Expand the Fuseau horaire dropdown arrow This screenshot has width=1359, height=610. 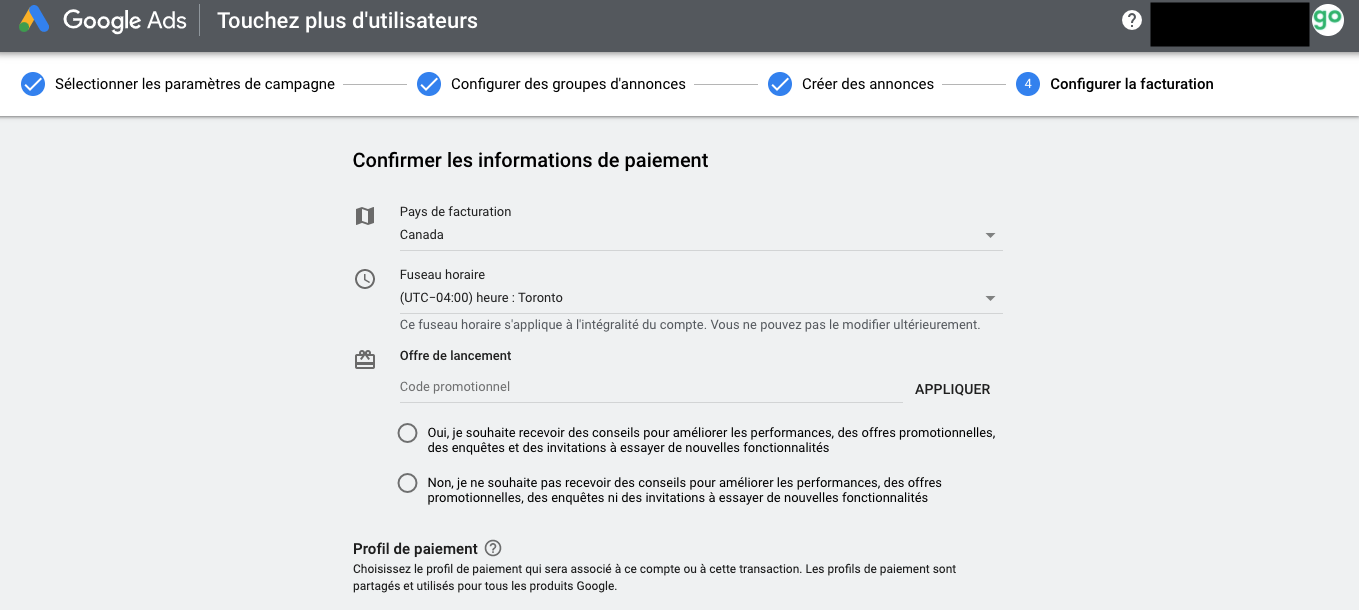click(990, 298)
